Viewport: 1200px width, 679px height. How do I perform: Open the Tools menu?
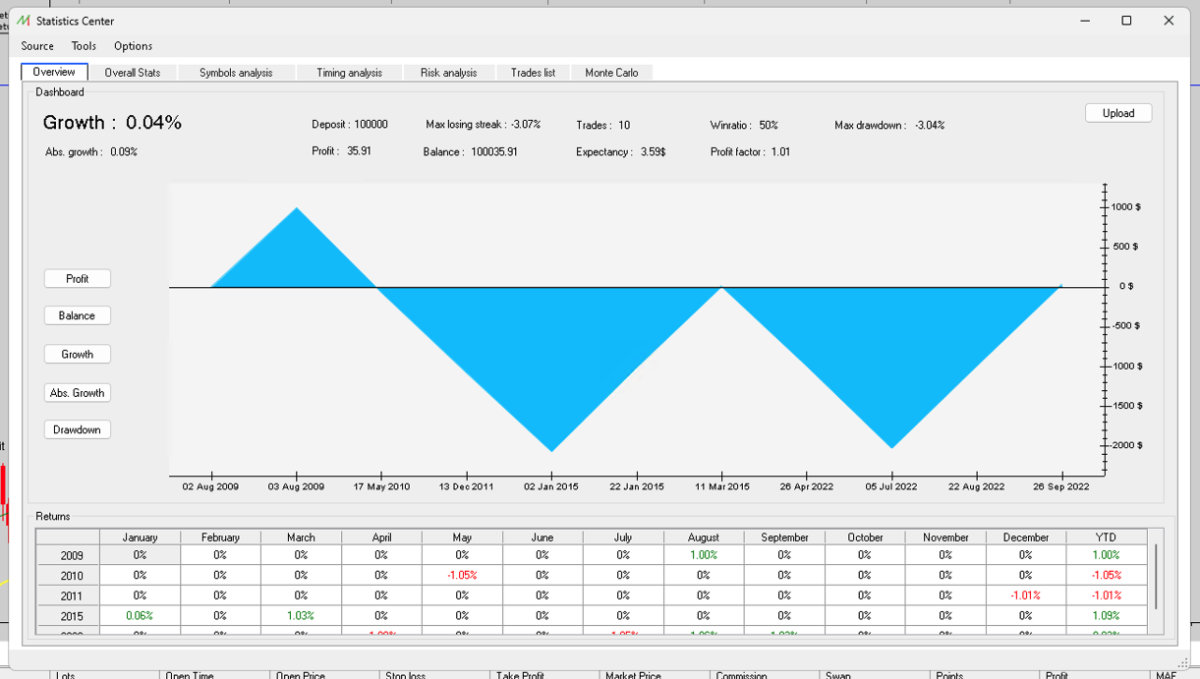pos(84,46)
